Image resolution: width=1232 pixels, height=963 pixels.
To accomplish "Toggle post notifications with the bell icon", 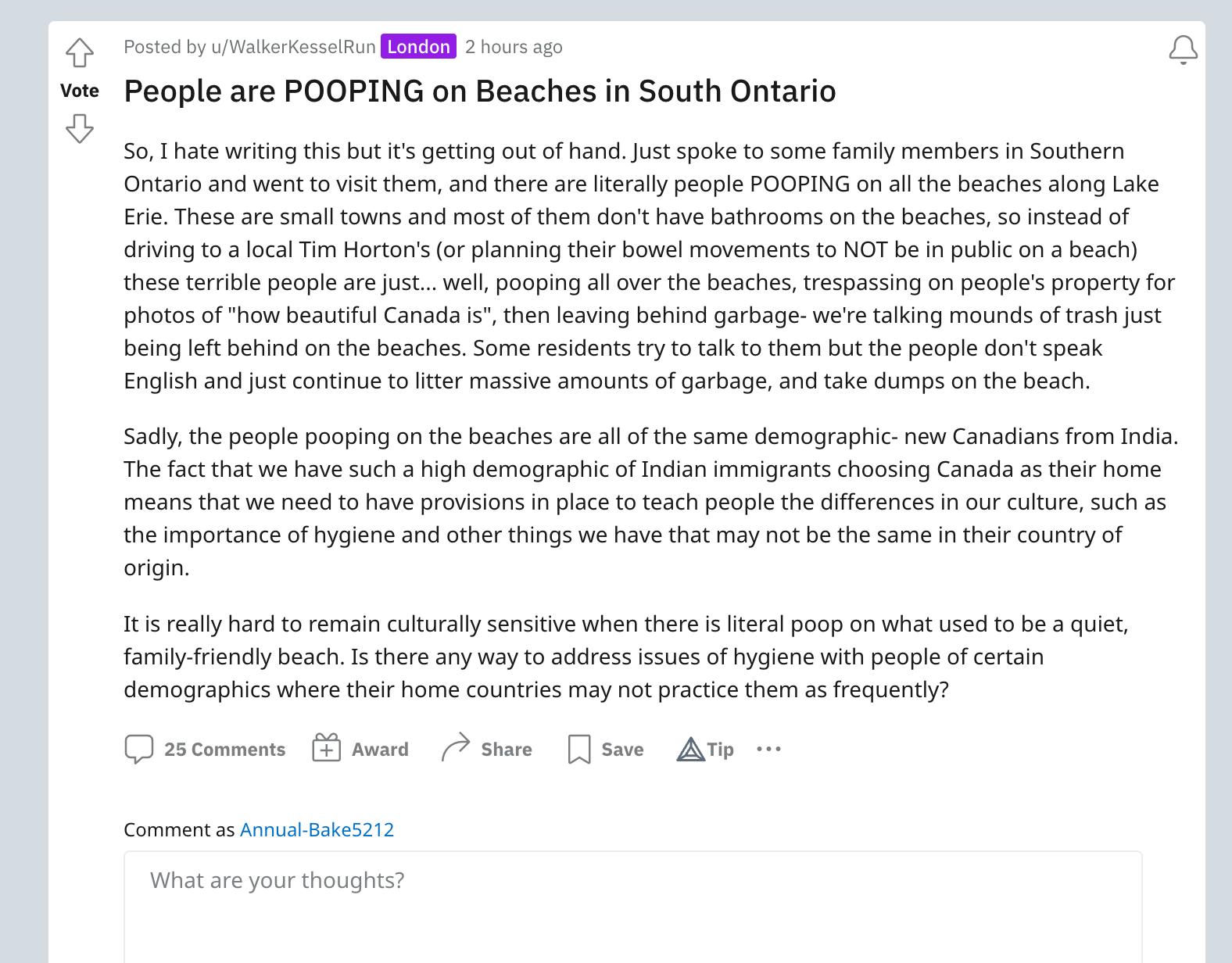I will pyautogui.click(x=1183, y=49).
